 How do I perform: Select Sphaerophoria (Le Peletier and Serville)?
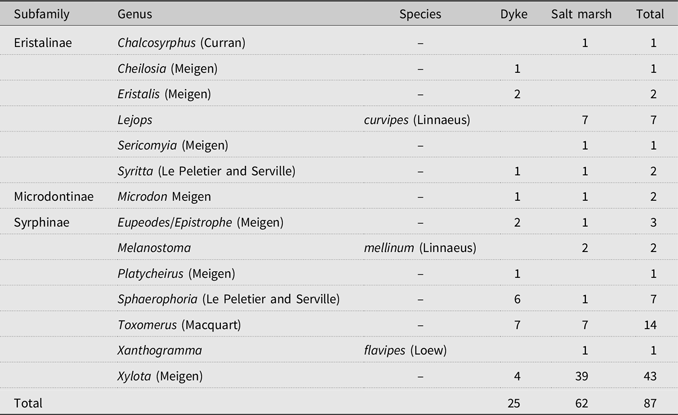[228, 299]
